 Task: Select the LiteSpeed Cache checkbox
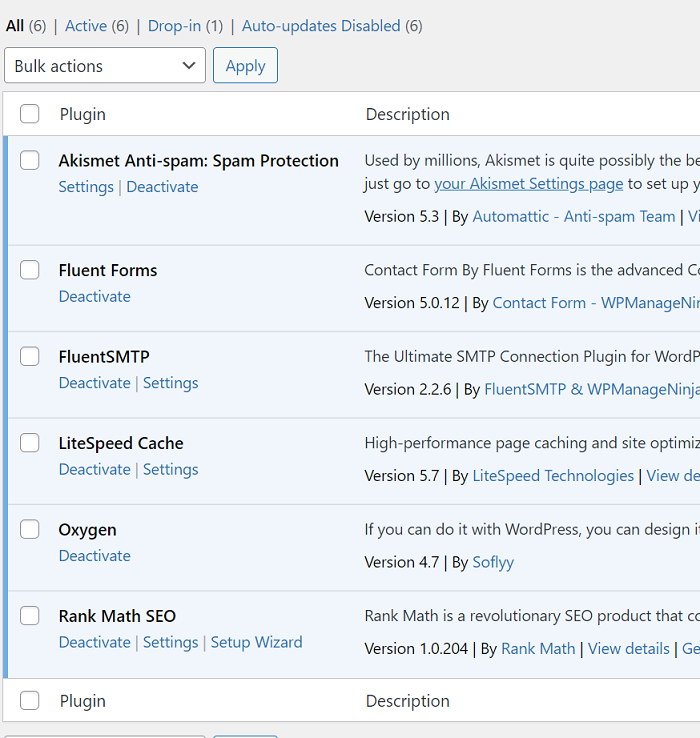coord(29,443)
